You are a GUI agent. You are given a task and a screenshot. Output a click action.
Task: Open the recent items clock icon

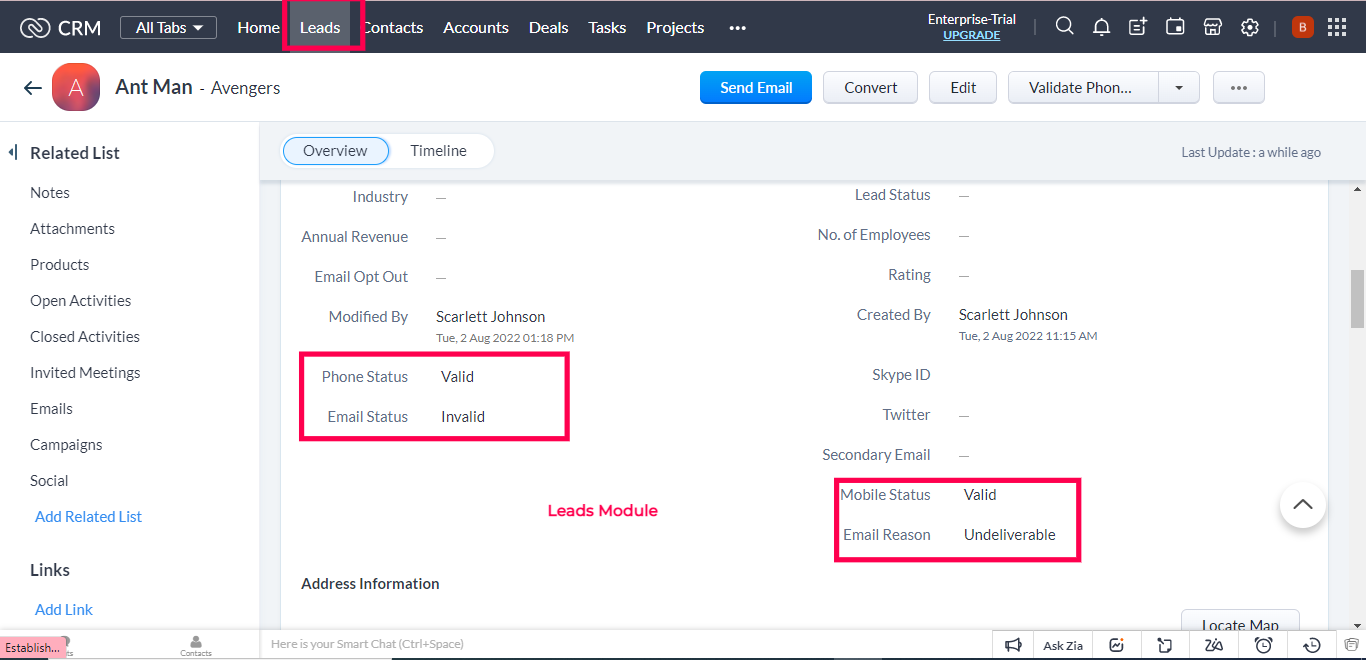(x=1313, y=645)
